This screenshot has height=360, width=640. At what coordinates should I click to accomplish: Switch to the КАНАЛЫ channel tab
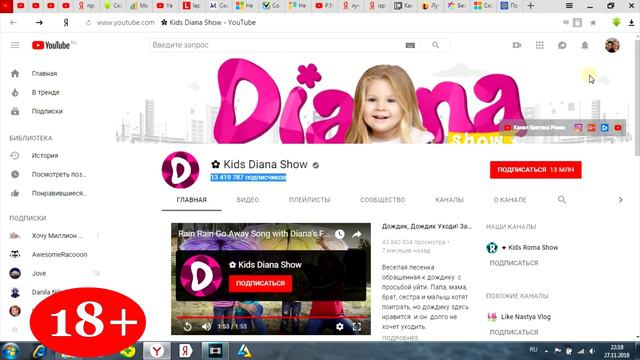pos(449,200)
